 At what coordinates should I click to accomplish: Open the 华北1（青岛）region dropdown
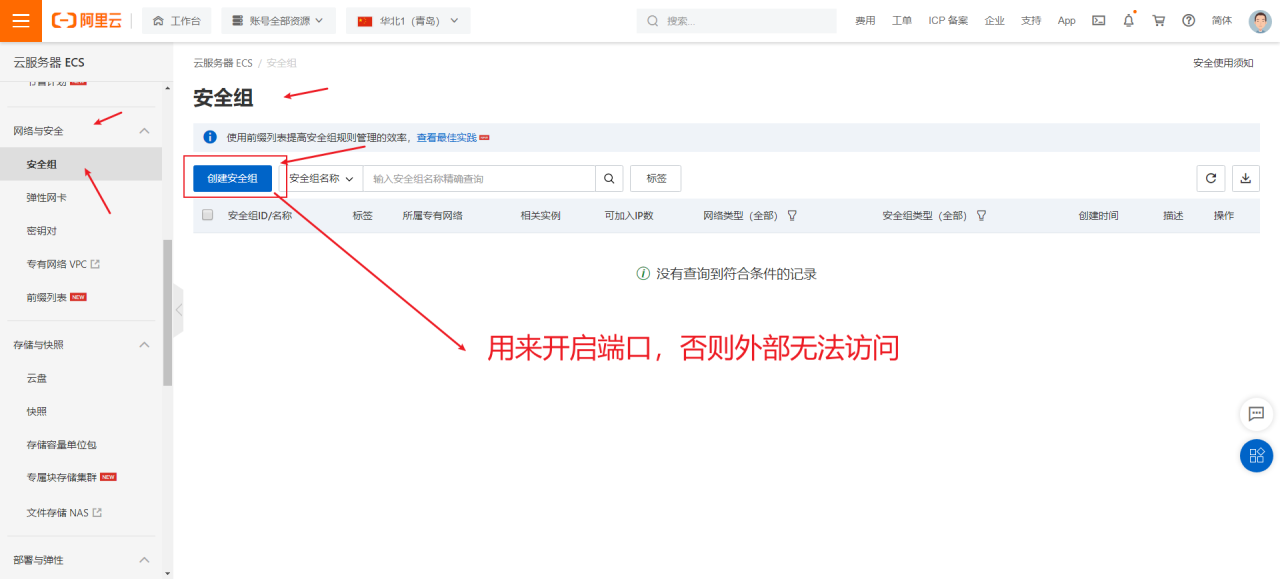[408, 20]
